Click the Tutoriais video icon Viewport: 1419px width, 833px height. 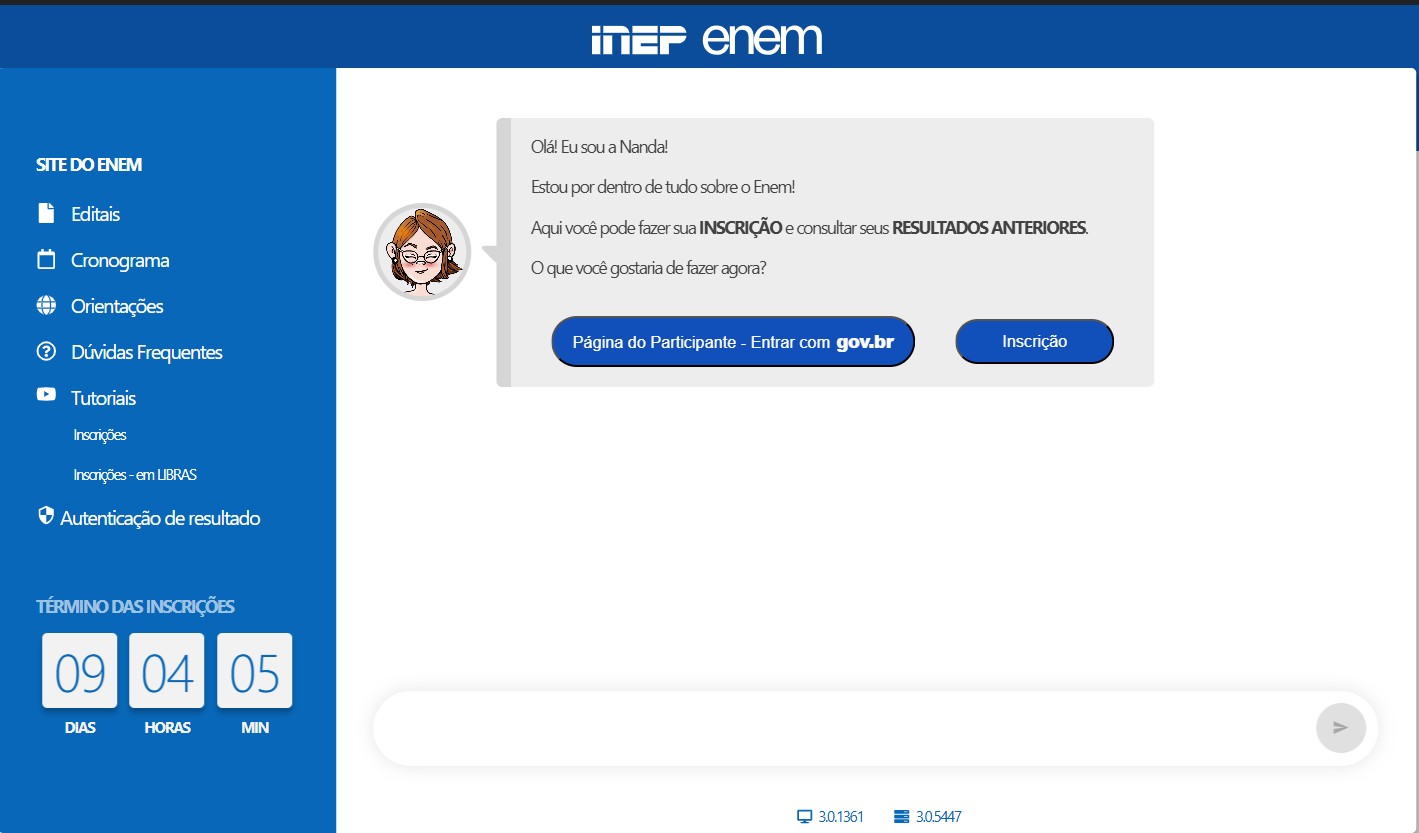click(46, 394)
